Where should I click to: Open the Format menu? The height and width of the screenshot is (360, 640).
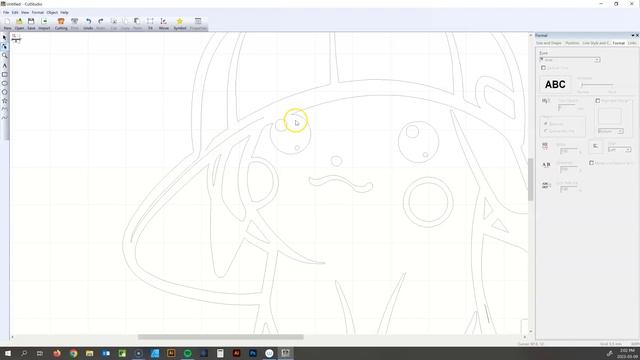pos(38,12)
